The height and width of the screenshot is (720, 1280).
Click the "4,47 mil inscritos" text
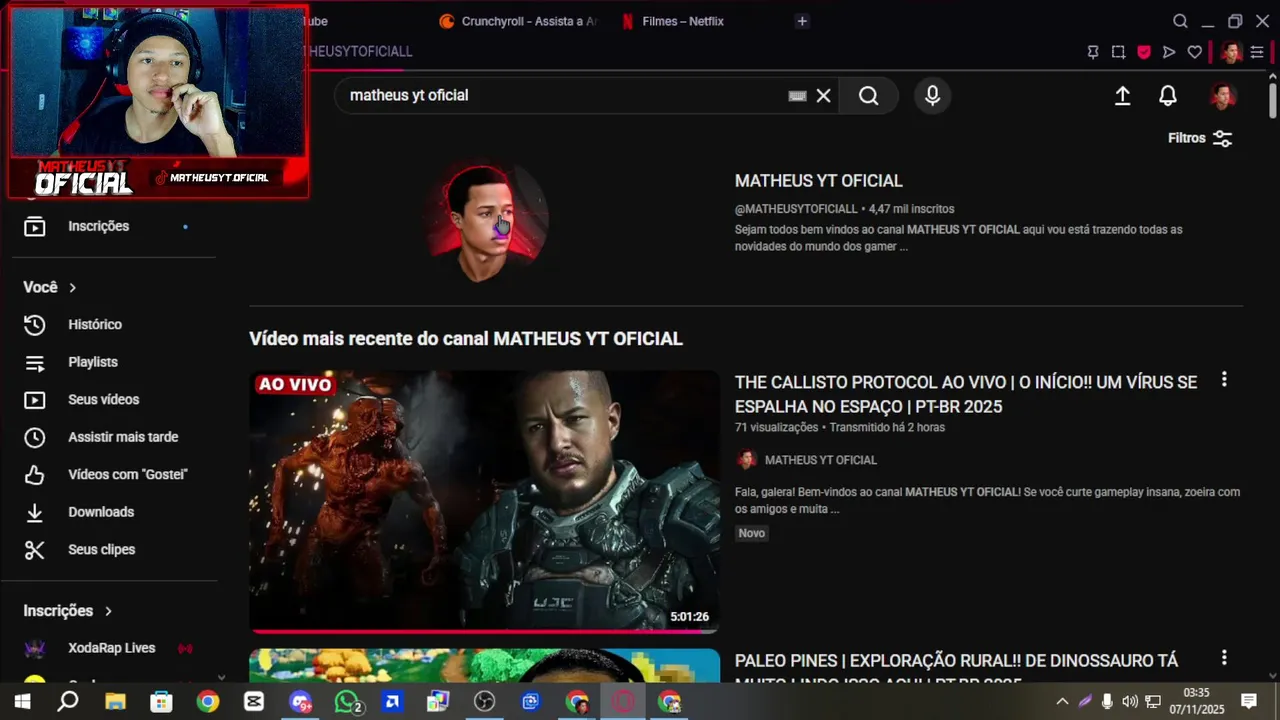pos(912,209)
